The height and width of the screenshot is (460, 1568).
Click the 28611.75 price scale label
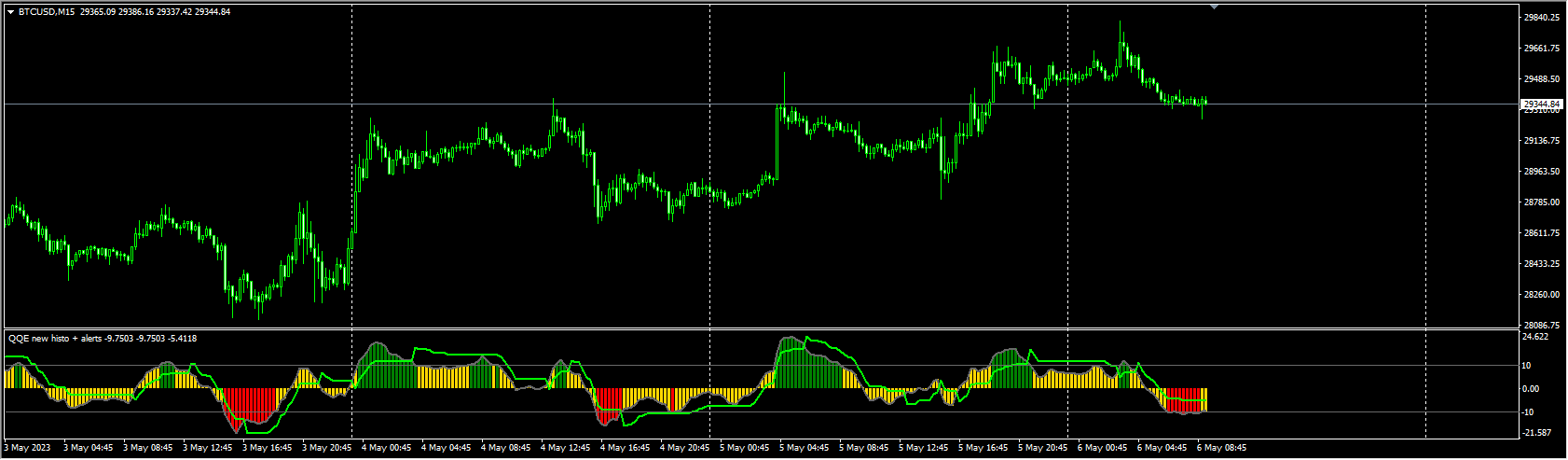pos(1541,232)
